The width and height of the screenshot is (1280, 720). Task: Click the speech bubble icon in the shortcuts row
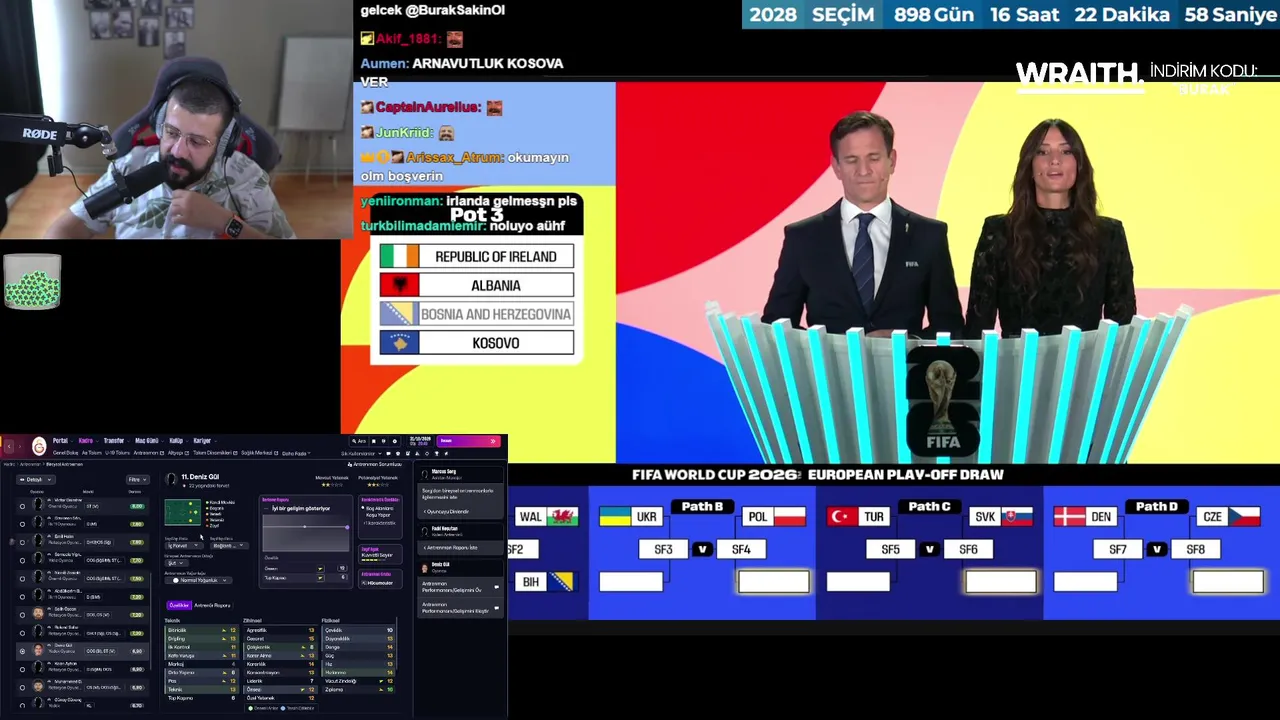(388, 453)
